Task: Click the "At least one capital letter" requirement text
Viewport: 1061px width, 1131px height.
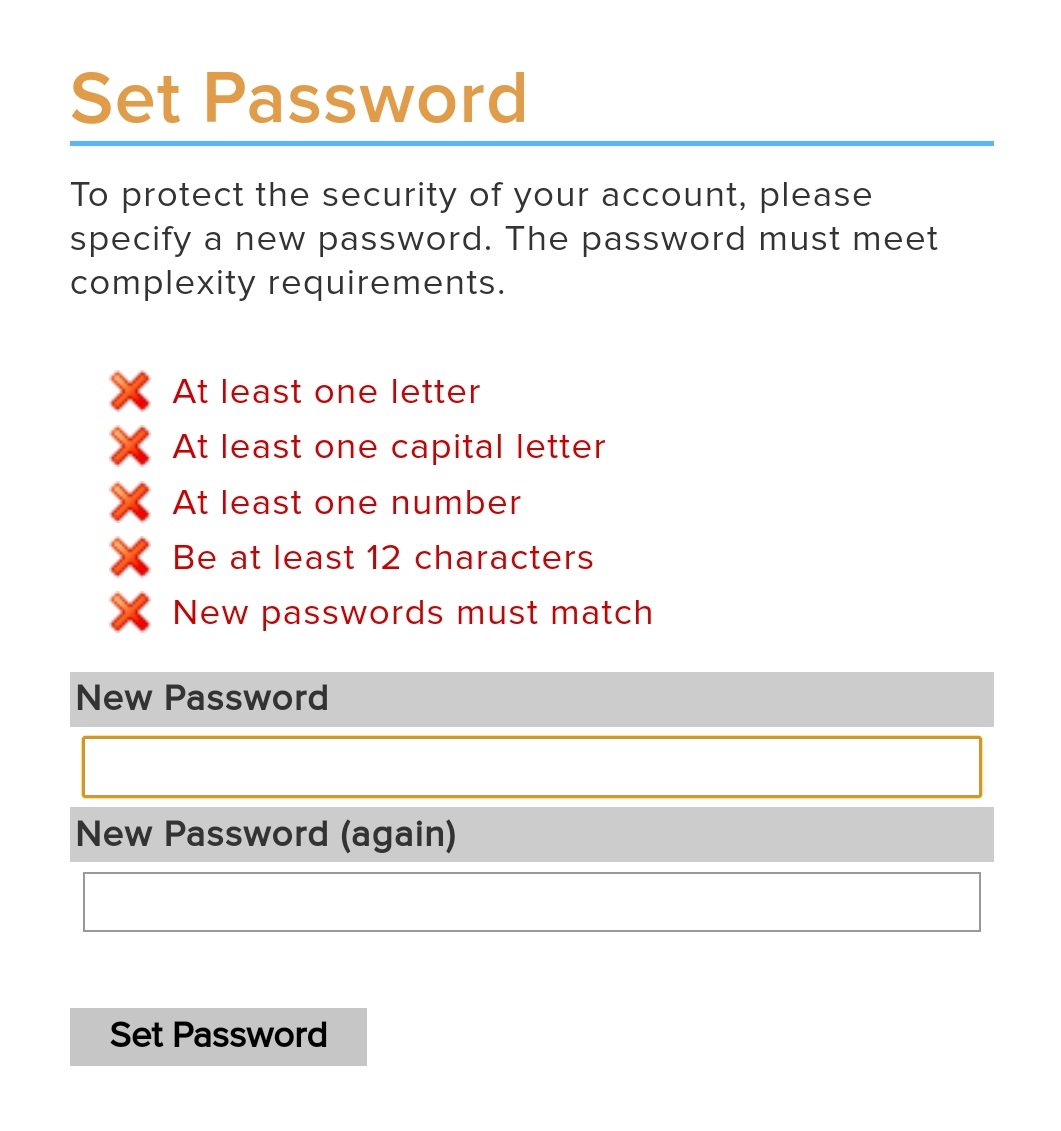Action: point(389,447)
